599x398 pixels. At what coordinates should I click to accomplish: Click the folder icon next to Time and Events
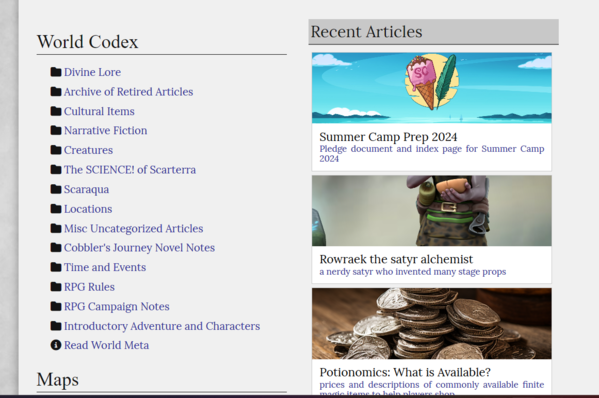pos(56,267)
